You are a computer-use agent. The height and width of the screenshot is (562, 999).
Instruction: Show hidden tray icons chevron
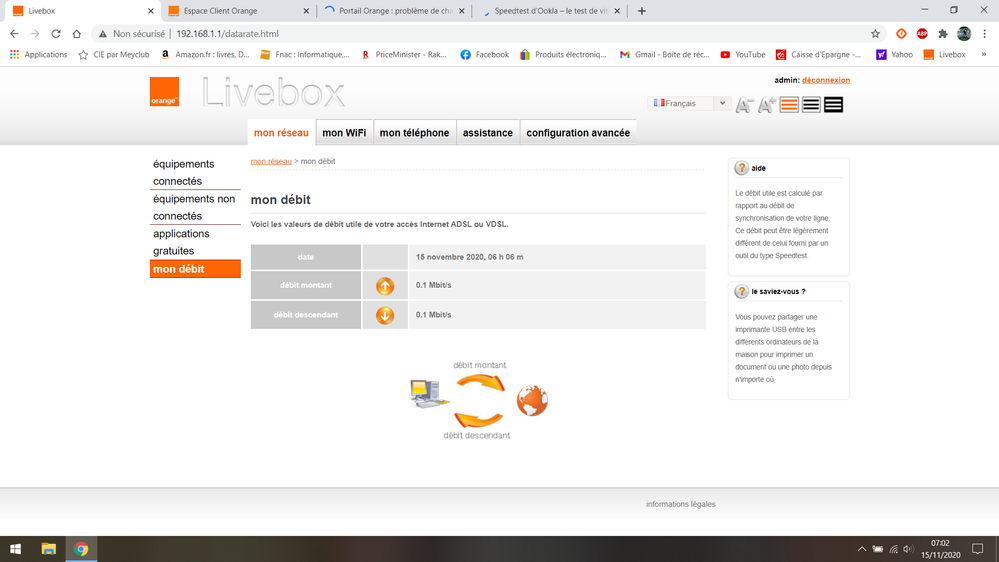(x=861, y=549)
